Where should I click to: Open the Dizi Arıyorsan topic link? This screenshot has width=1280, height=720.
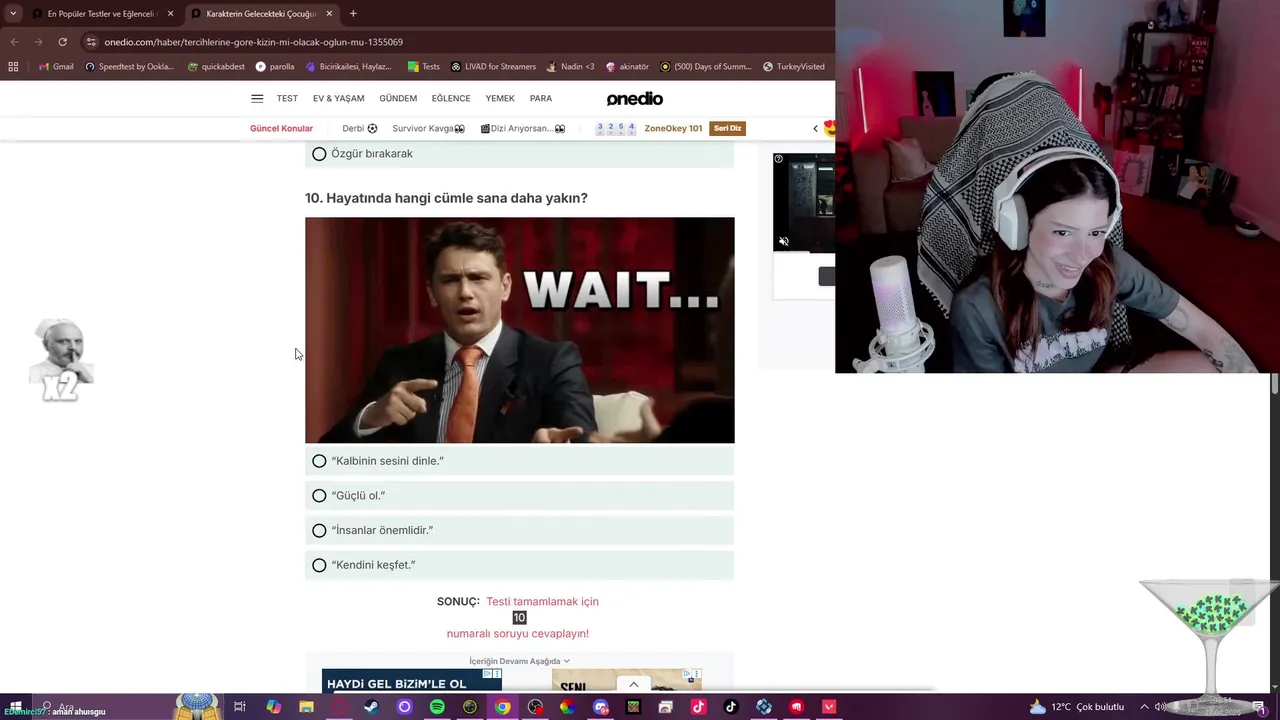(x=523, y=128)
